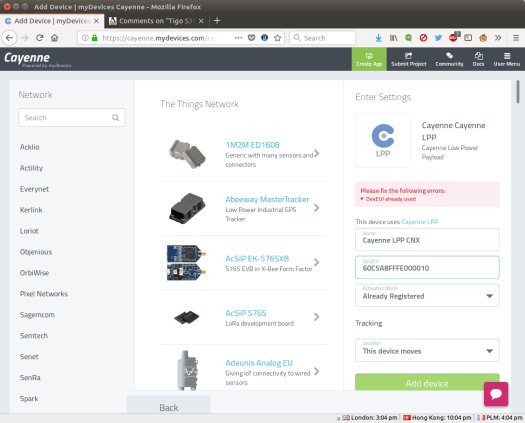Open the Downloads arrow icon

pyautogui.click(x=378, y=38)
